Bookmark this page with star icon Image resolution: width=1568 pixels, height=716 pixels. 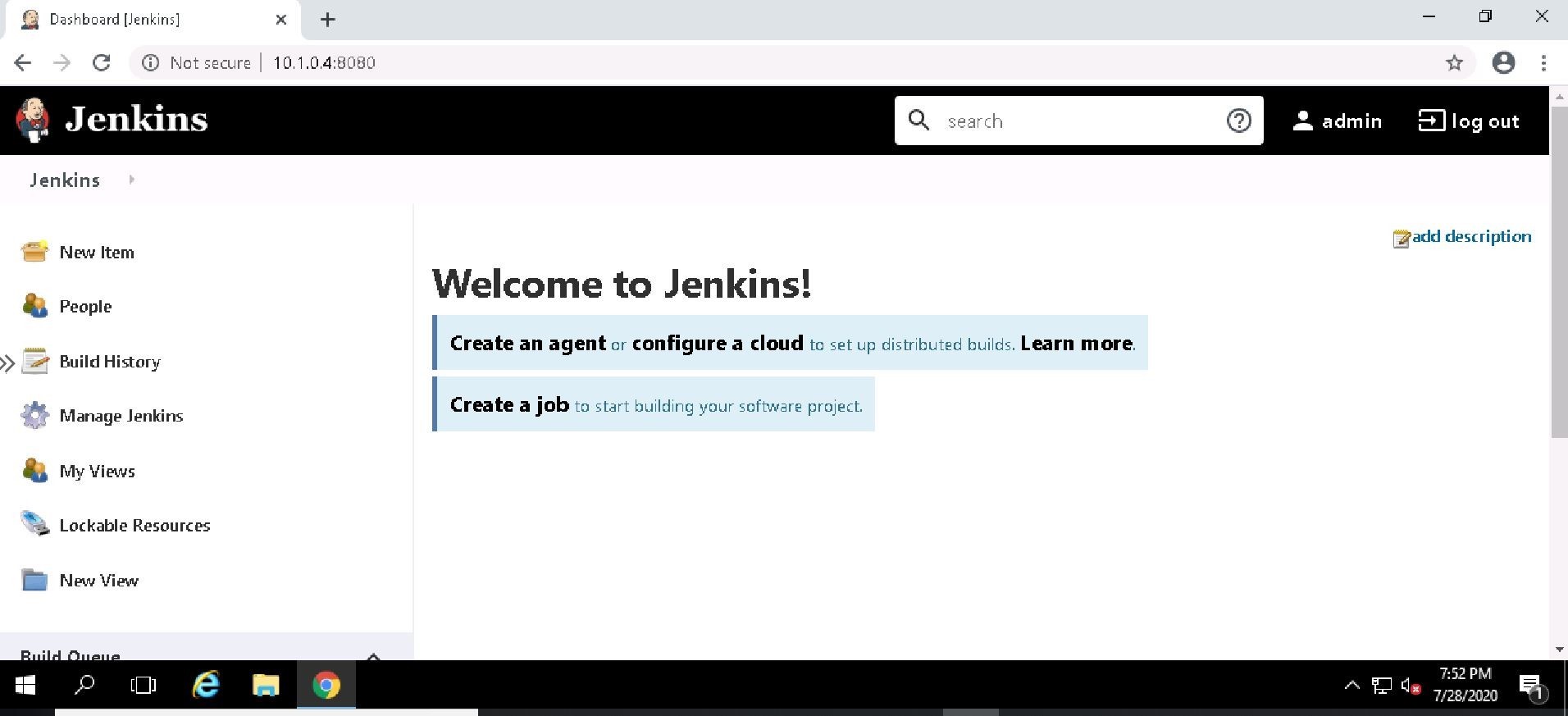1454,63
